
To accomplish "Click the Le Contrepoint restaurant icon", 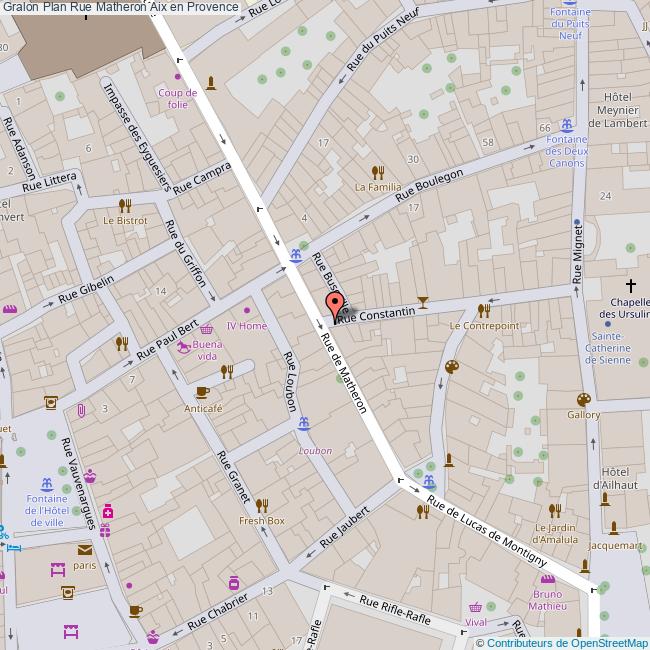I will point(484,310).
